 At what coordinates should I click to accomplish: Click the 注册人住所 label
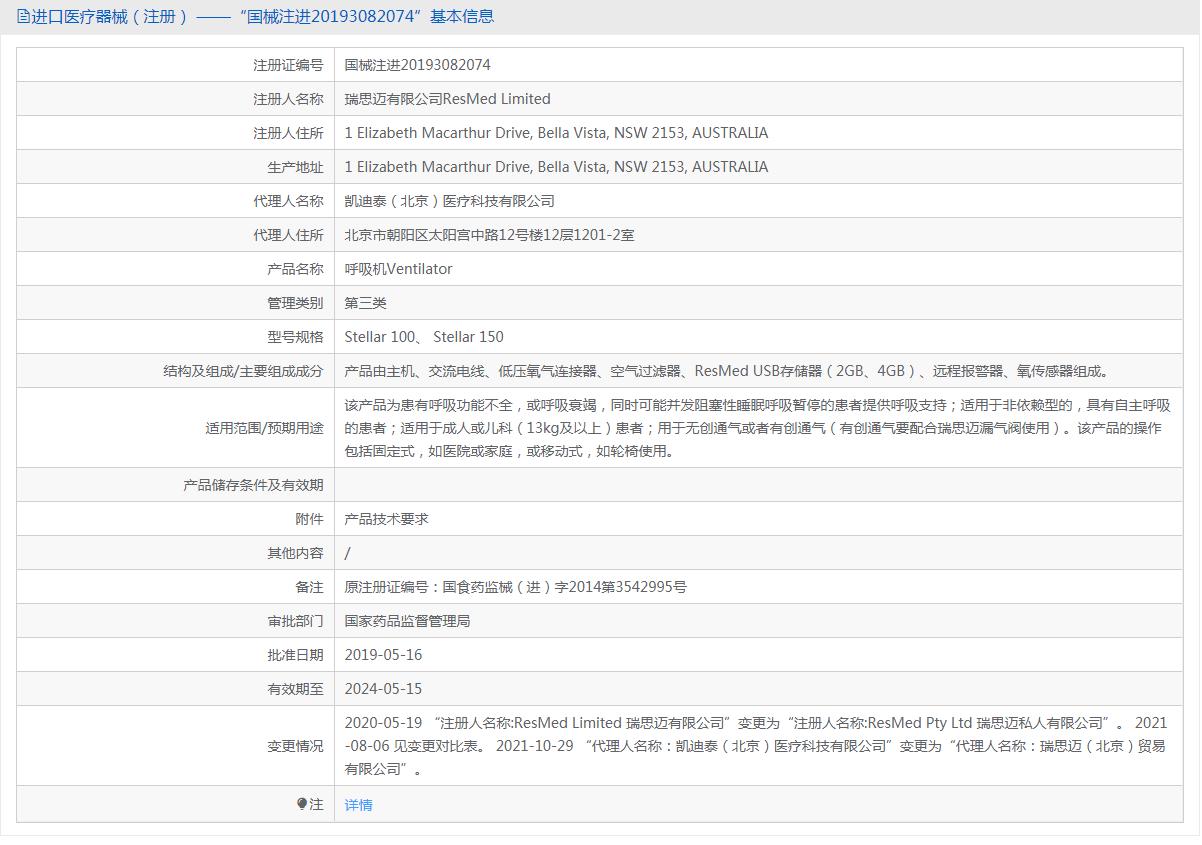tap(288, 133)
